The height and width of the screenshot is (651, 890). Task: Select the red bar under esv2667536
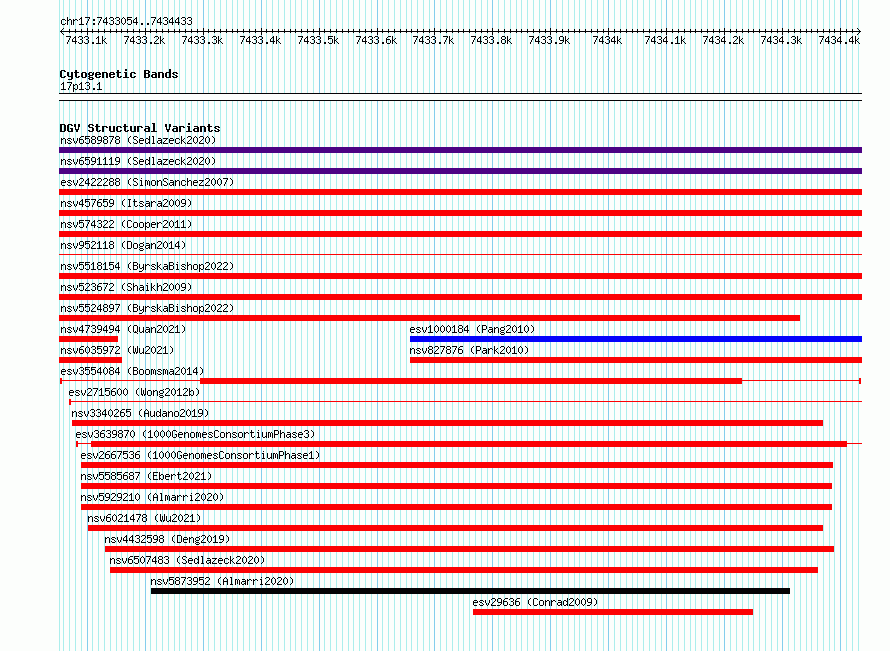coord(457,465)
